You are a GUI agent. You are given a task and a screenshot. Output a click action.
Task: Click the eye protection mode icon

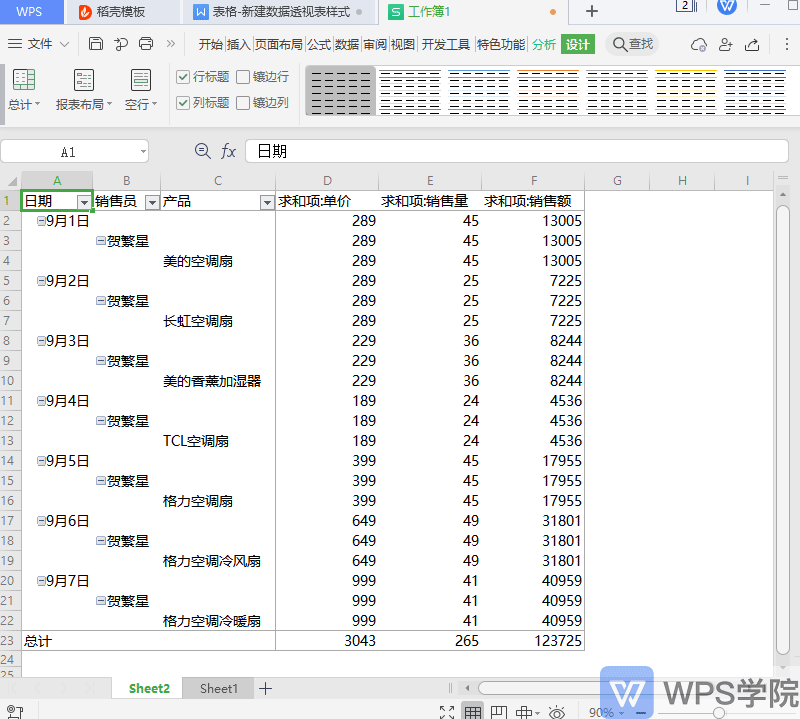click(x=557, y=712)
